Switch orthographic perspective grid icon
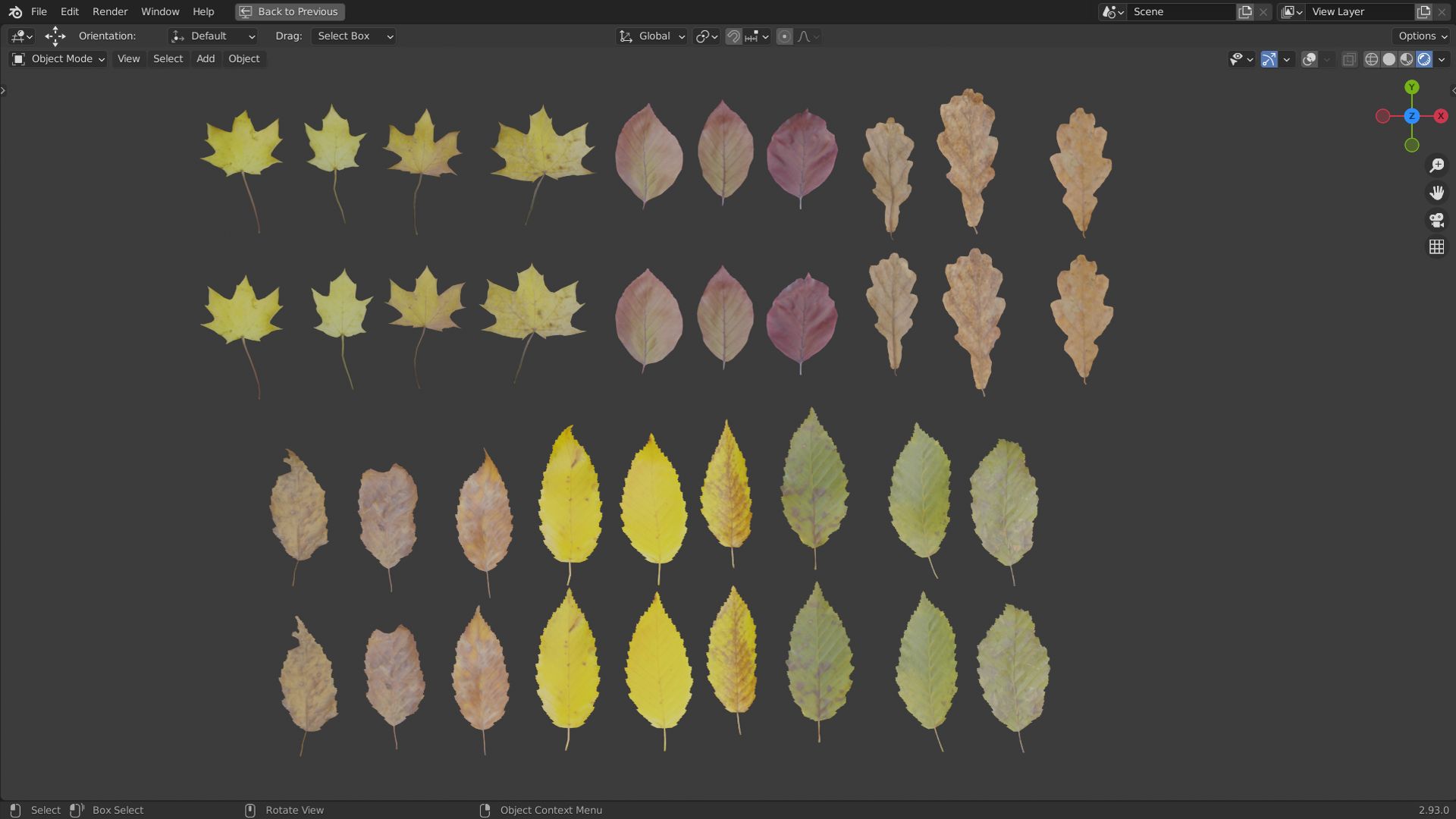Viewport: 1456px width, 819px height. (1436, 247)
